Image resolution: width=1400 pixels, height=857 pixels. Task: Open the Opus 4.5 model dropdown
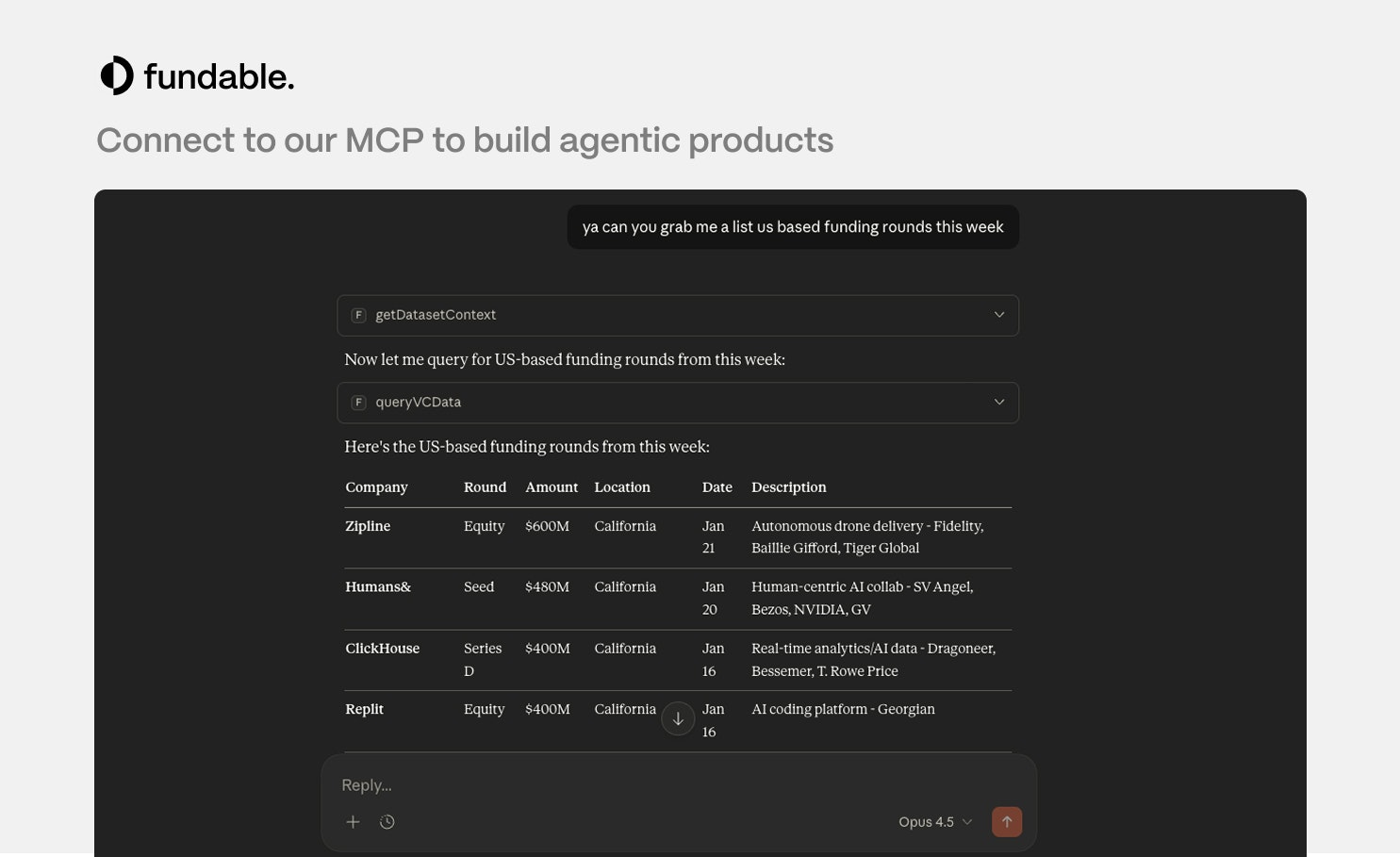pyautogui.click(x=934, y=822)
